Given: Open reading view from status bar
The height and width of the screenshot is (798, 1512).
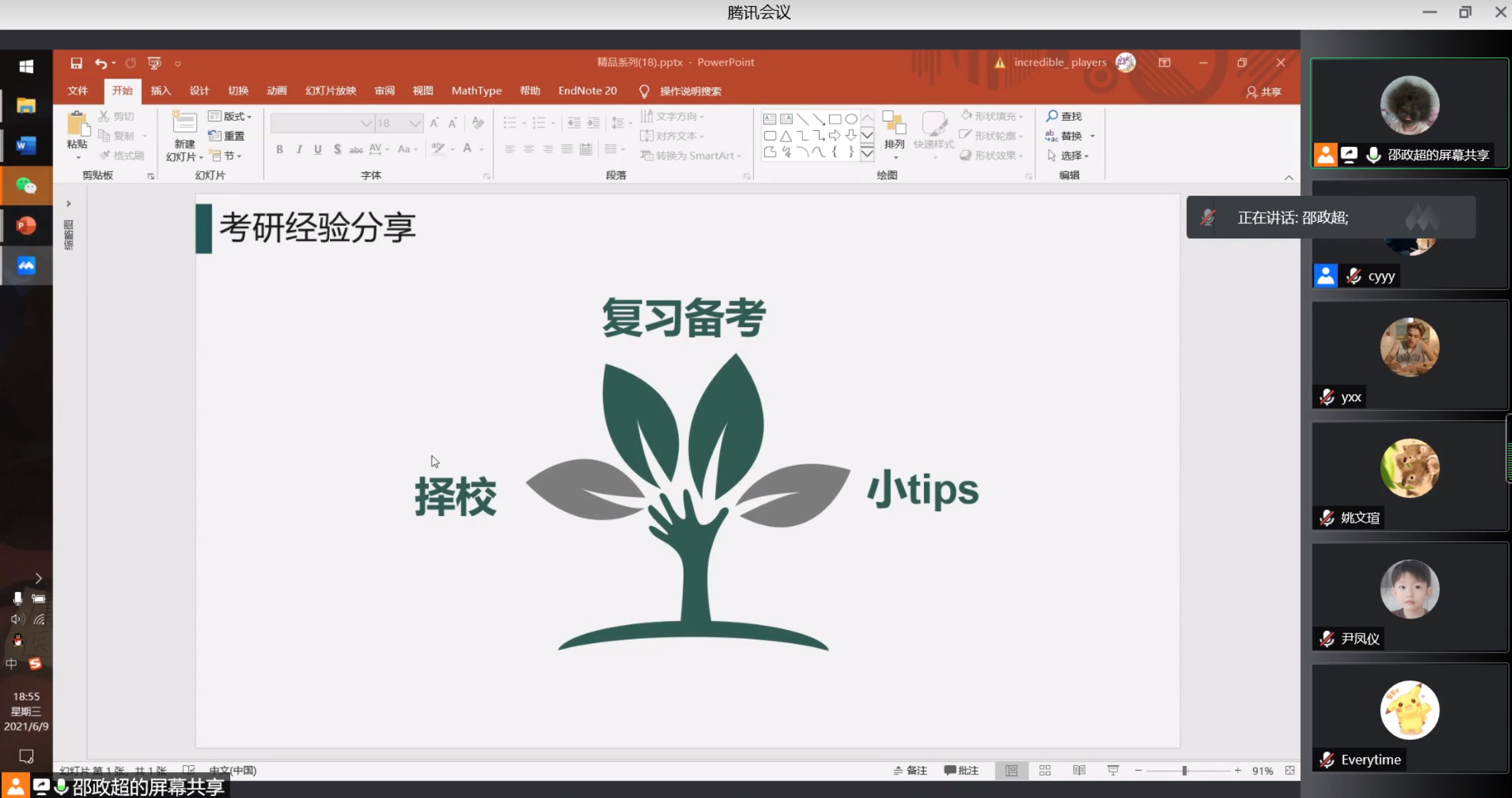Looking at the screenshot, I should tap(1079, 770).
